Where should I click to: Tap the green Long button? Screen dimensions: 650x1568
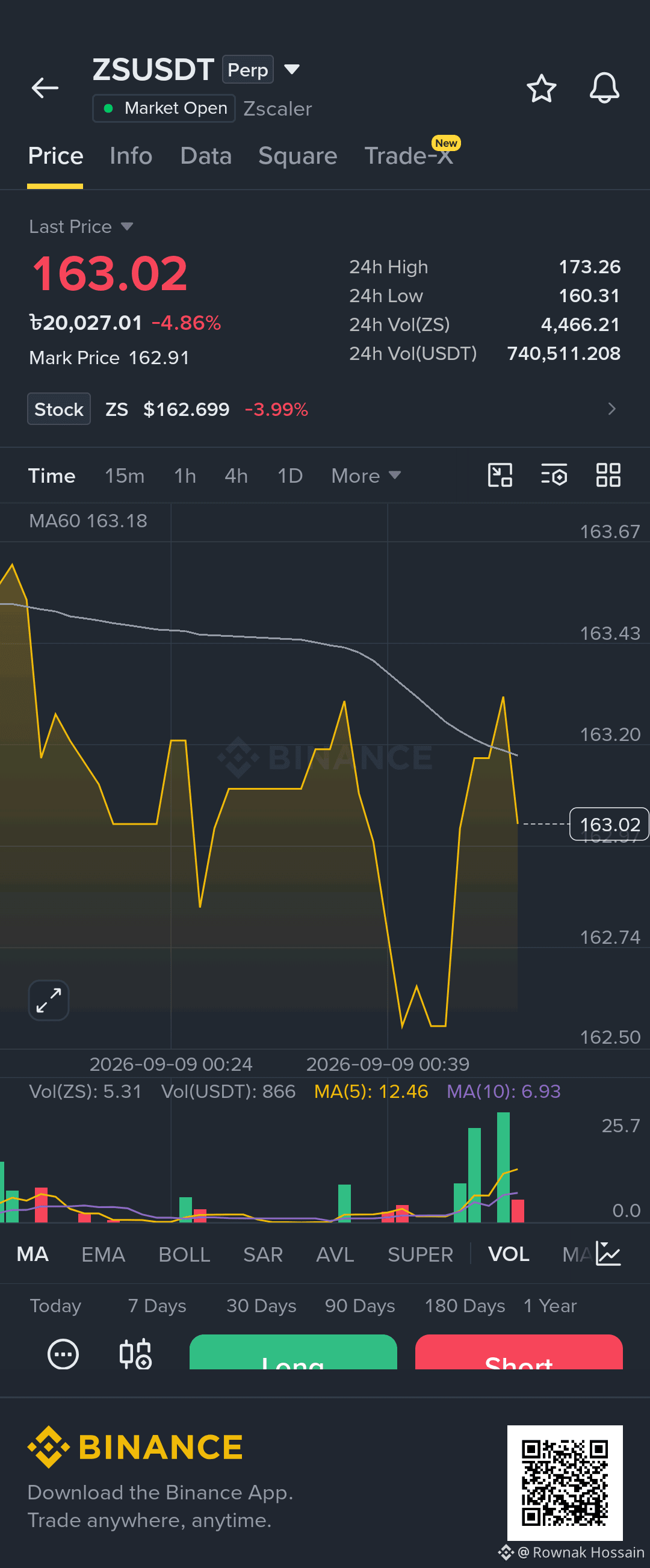tap(293, 1352)
